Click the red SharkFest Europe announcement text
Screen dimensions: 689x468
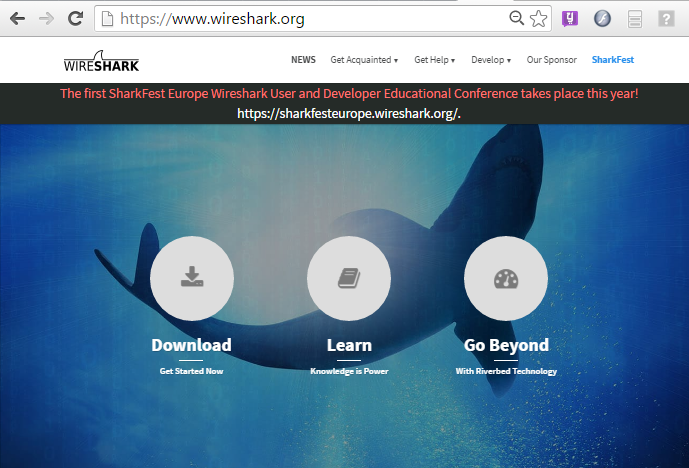349,94
